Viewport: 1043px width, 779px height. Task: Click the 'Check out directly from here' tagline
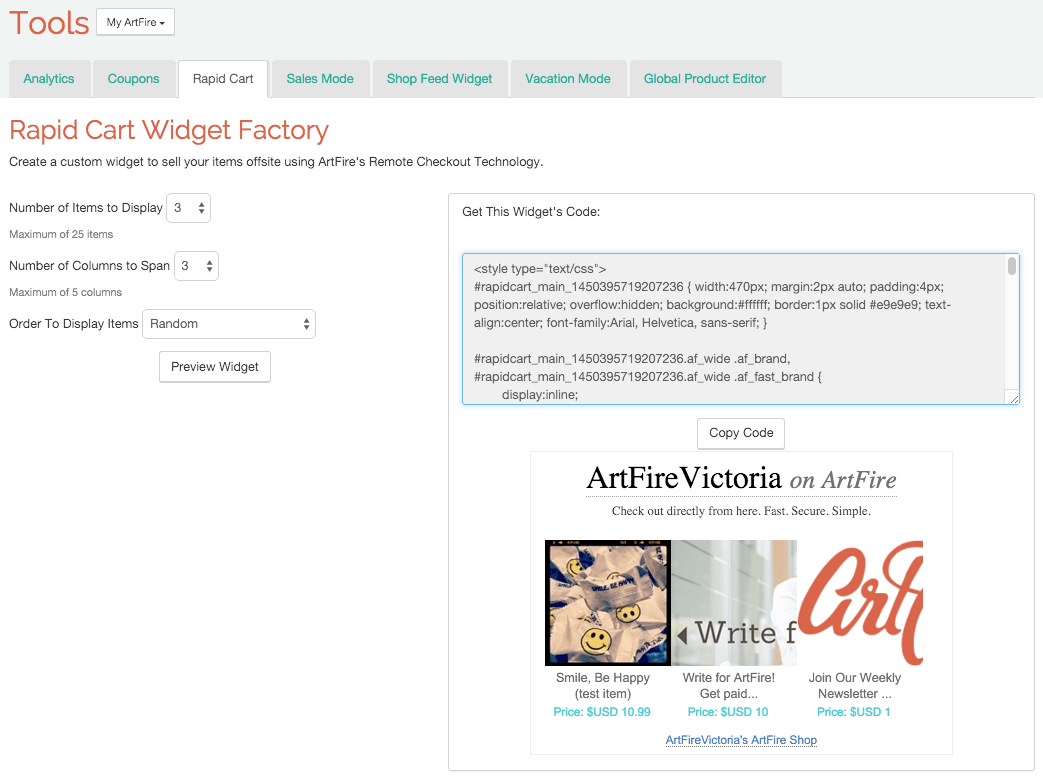coord(741,511)
